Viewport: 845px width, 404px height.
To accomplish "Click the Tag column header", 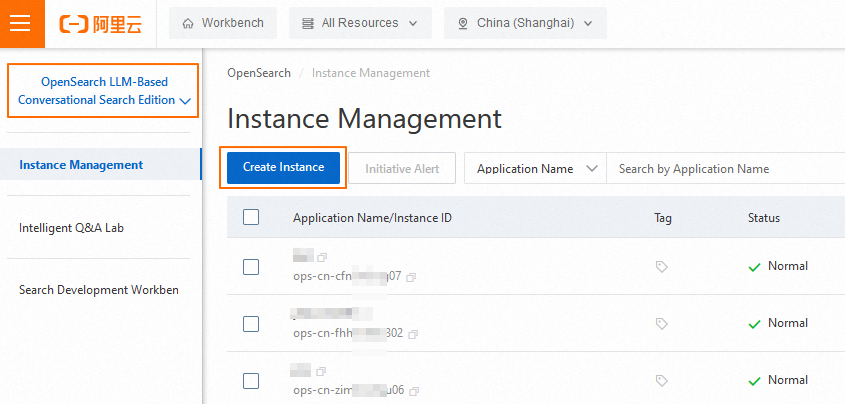I will (x=663, y=218).
